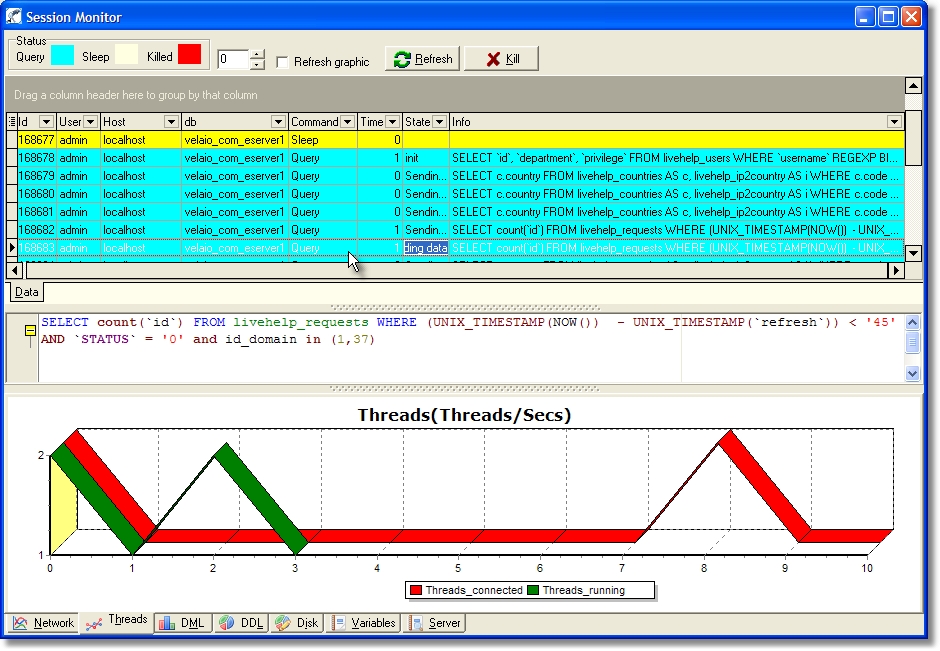
Task: Open the Time column filter dropdown
Action: coord(393,122)
